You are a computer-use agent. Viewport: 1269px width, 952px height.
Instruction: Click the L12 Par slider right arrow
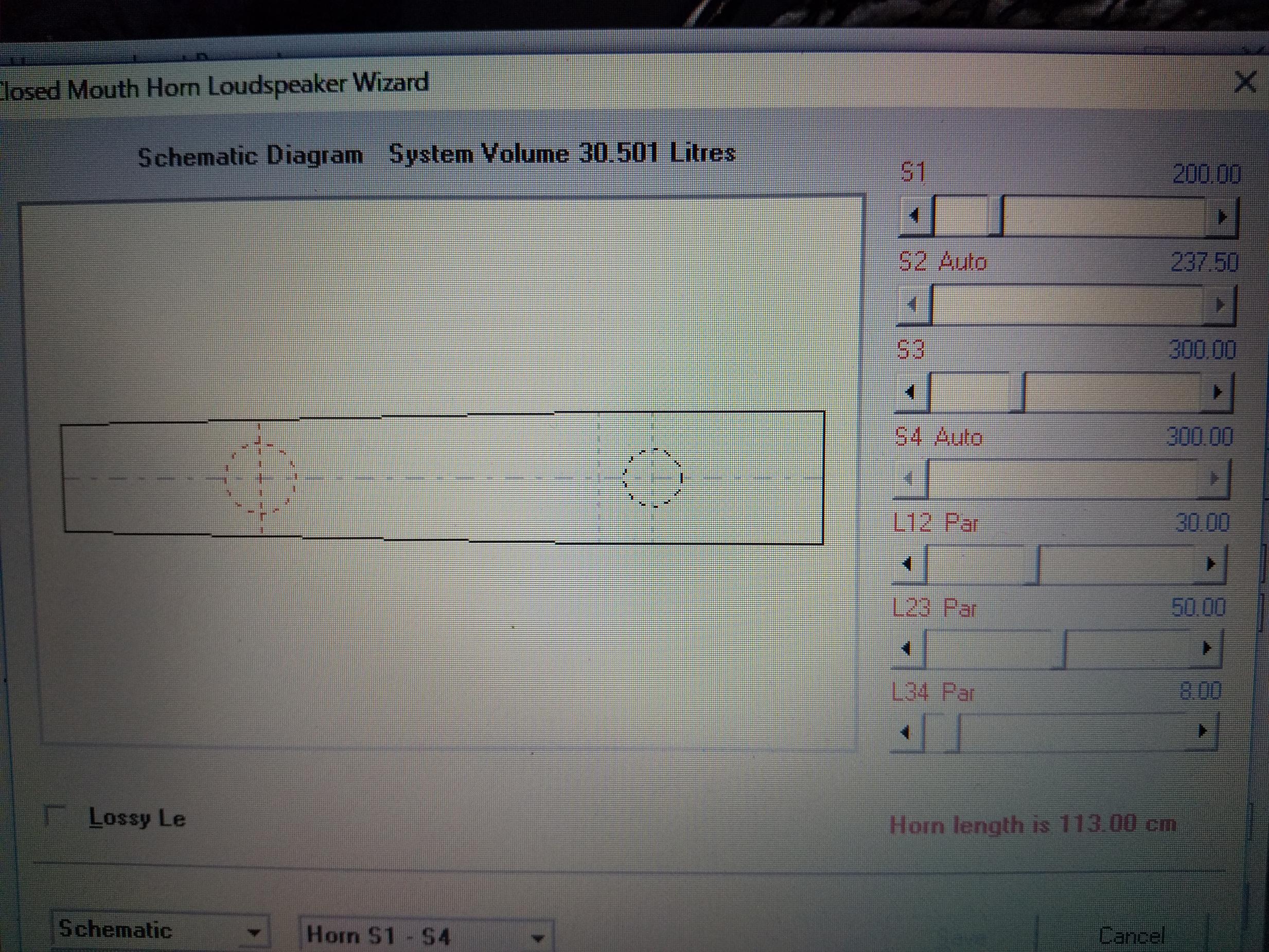[x=1210, y=564]
